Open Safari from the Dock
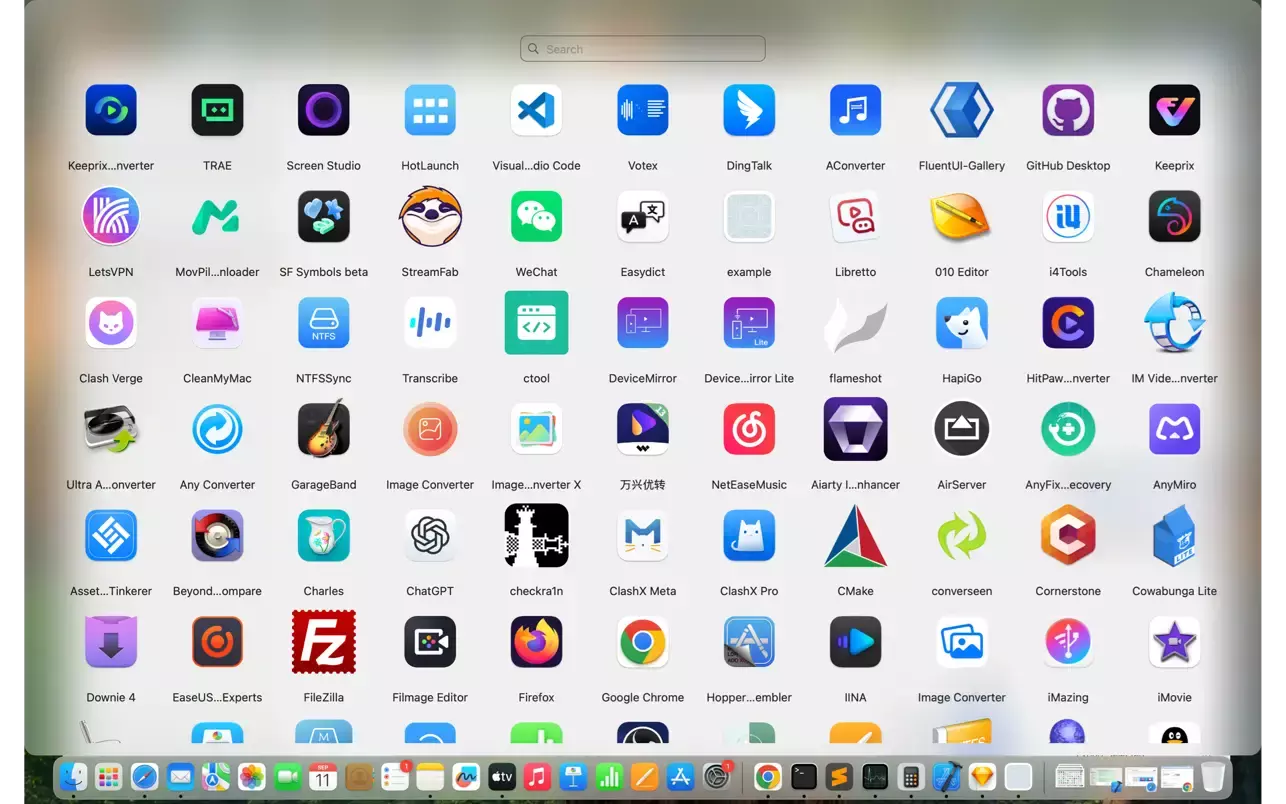The height and width of the screenshot is (804, 1286). pyautogui.click(x=144, y=777)
